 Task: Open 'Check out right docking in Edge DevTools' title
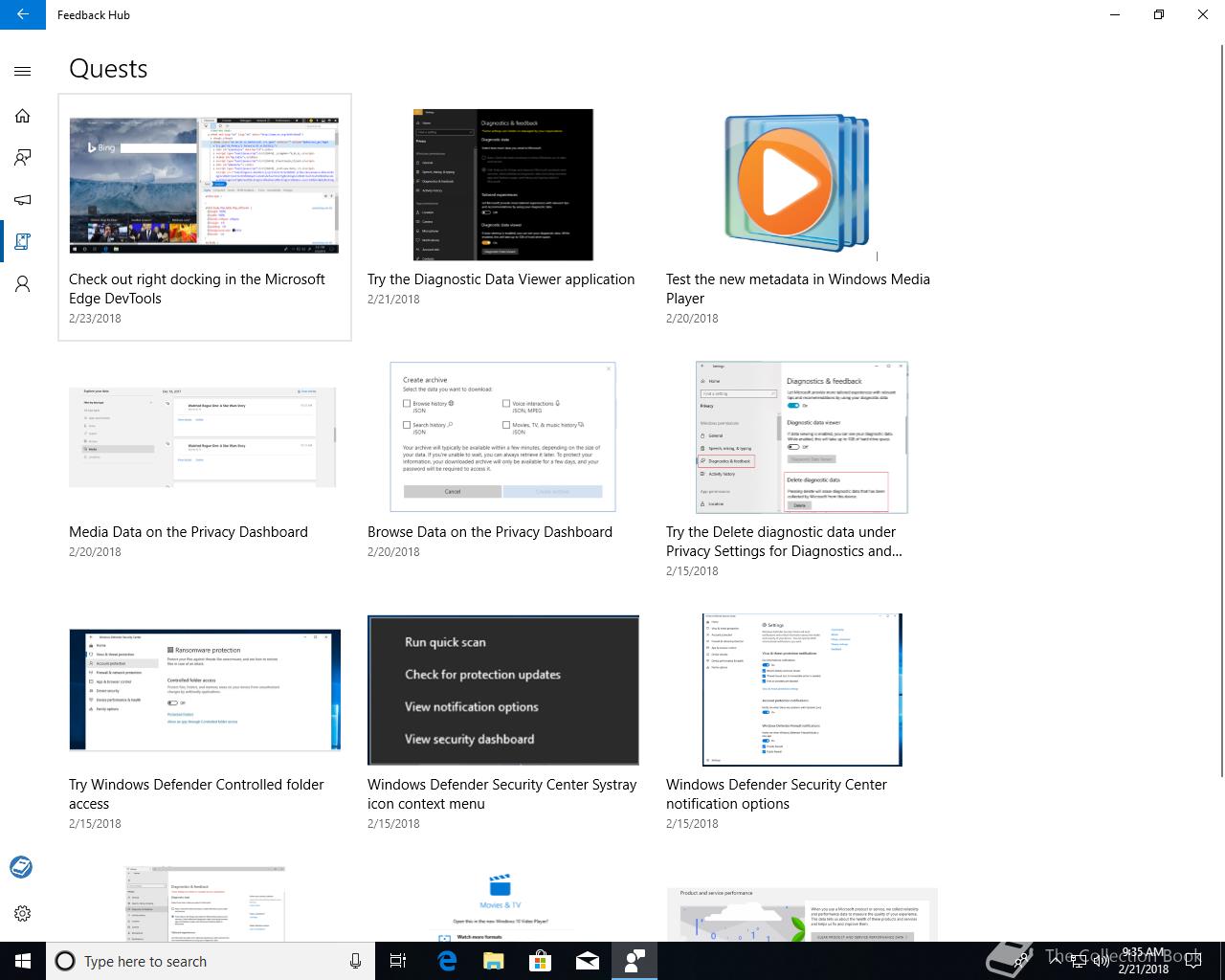197,289
